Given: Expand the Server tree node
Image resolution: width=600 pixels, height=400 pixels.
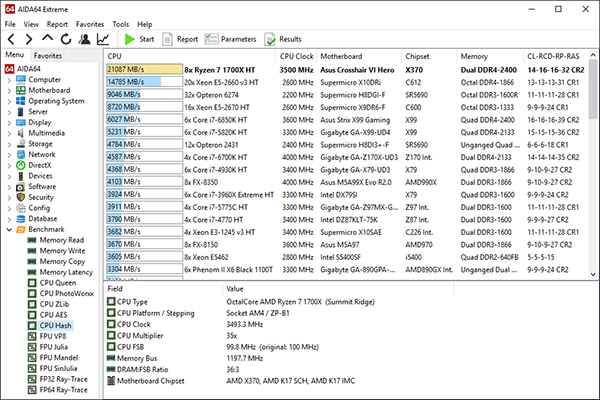Looking at the screenshot, I should pos(9,112).
